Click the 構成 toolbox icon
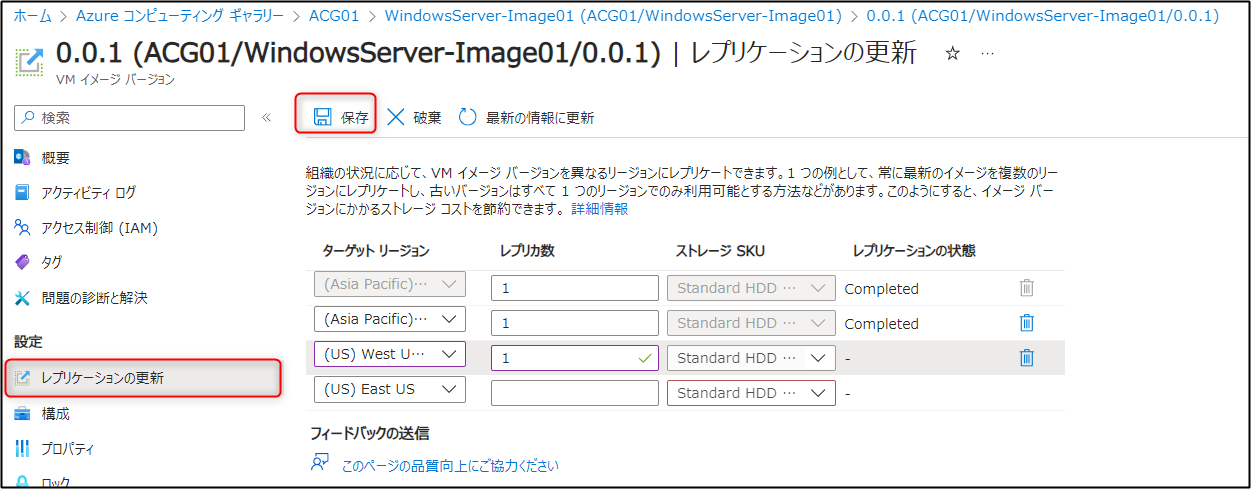This screenshot has height=489, width=1251. [23, 413]
